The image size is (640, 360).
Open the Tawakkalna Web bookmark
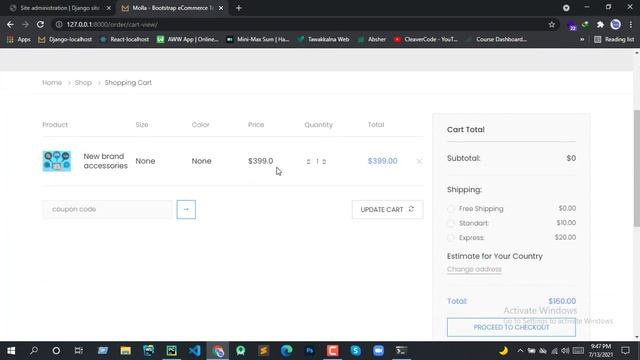[323, 40]
